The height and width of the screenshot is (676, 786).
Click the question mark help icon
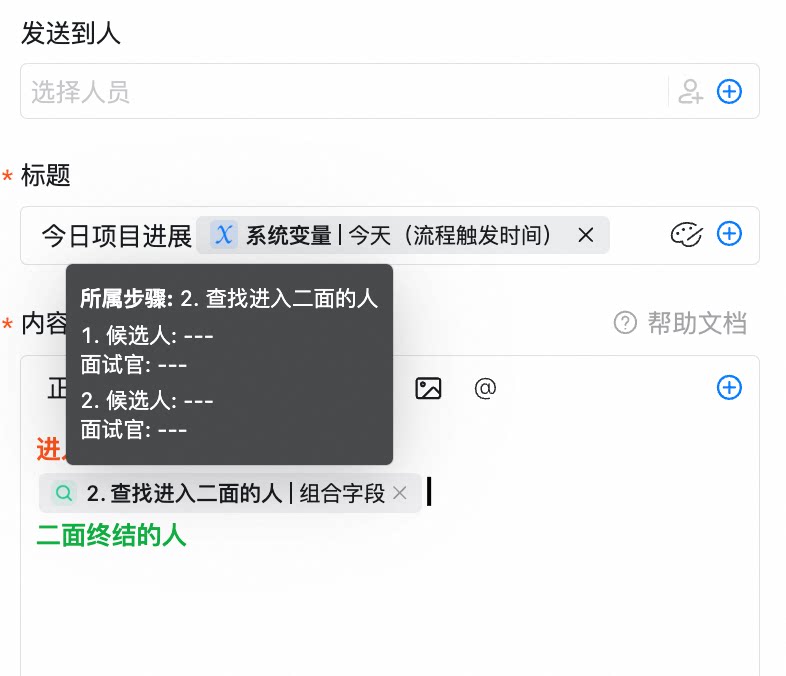[625, 323]
